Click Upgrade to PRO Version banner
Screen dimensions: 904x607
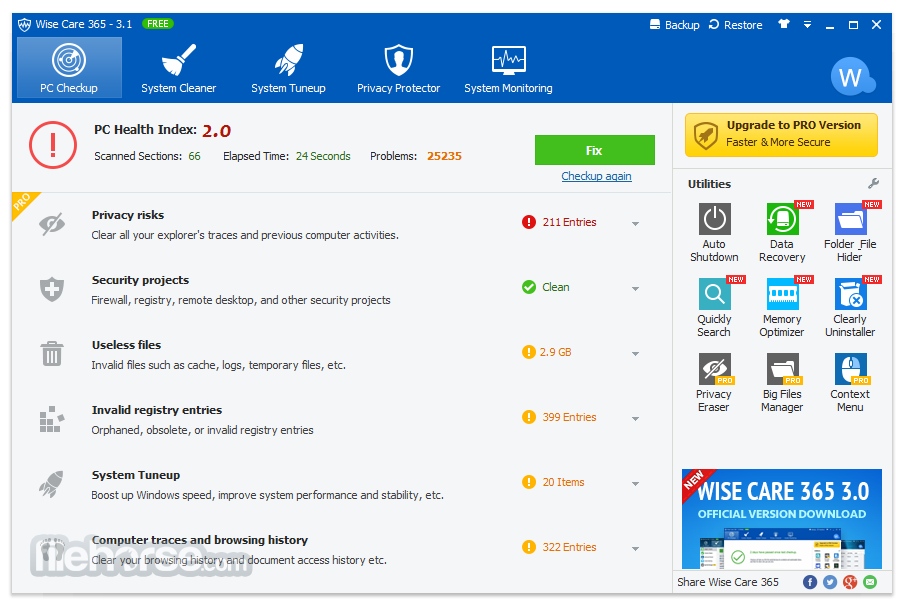pyautogui.click(x=781, y=135)
